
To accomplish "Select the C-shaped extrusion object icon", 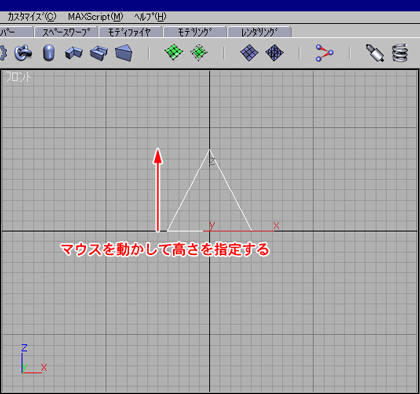I will [x=99, y=53].
